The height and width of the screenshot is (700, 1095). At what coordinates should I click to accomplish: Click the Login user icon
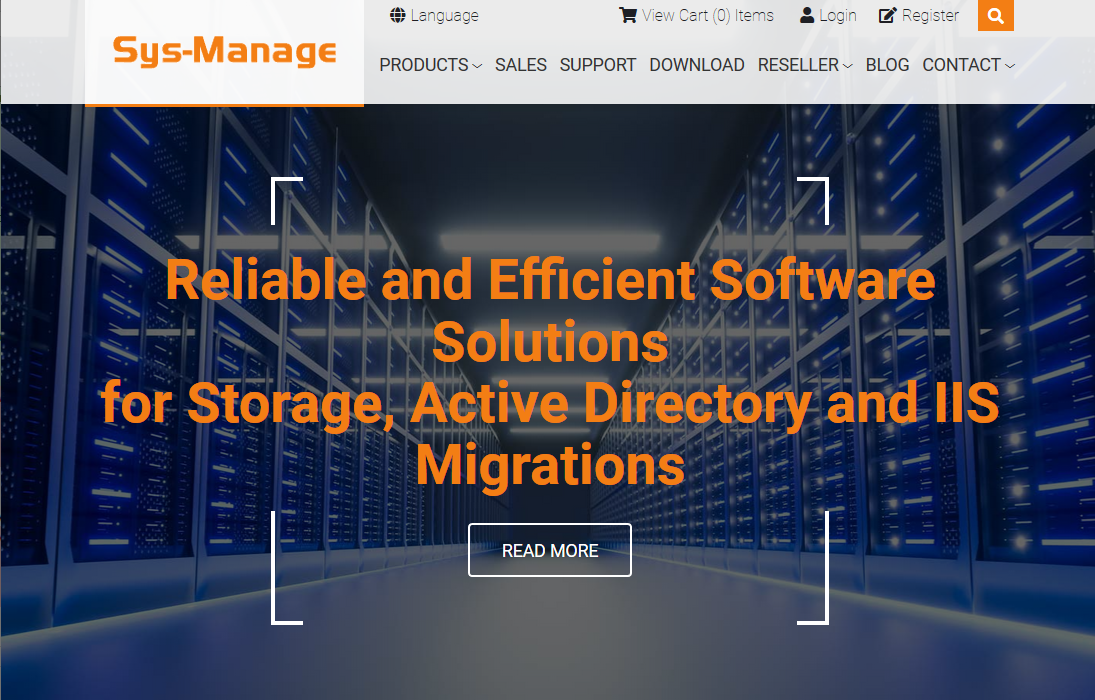806,14
